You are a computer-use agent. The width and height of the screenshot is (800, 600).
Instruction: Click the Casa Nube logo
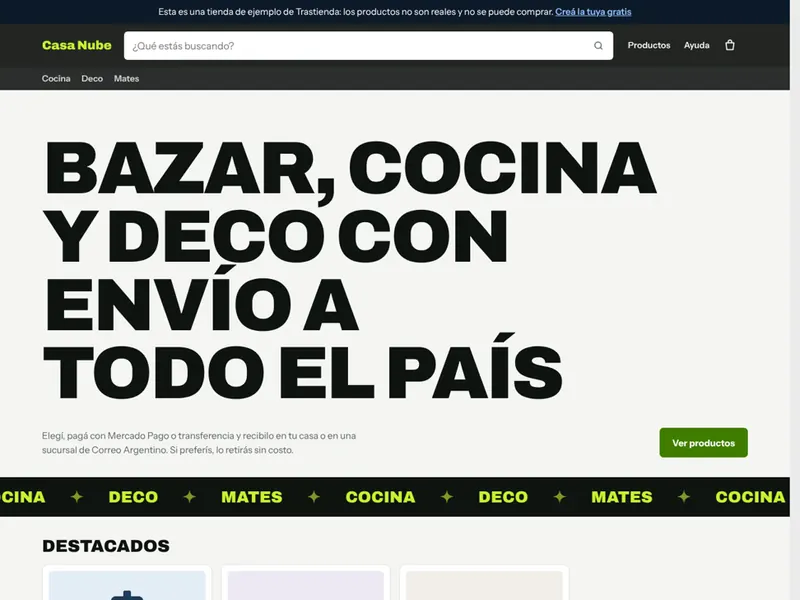(77, 45)
